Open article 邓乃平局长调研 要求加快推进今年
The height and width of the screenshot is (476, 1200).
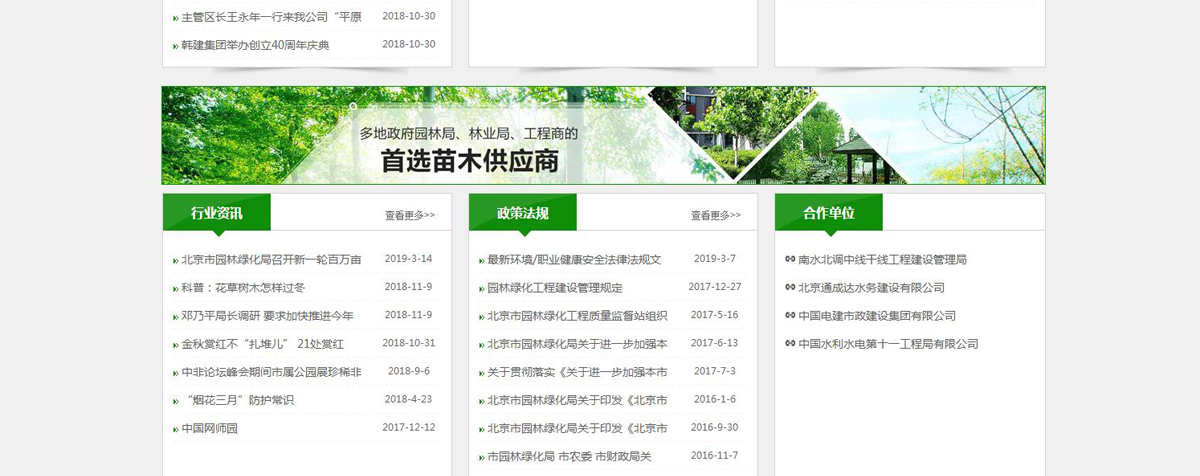(267, 316)
